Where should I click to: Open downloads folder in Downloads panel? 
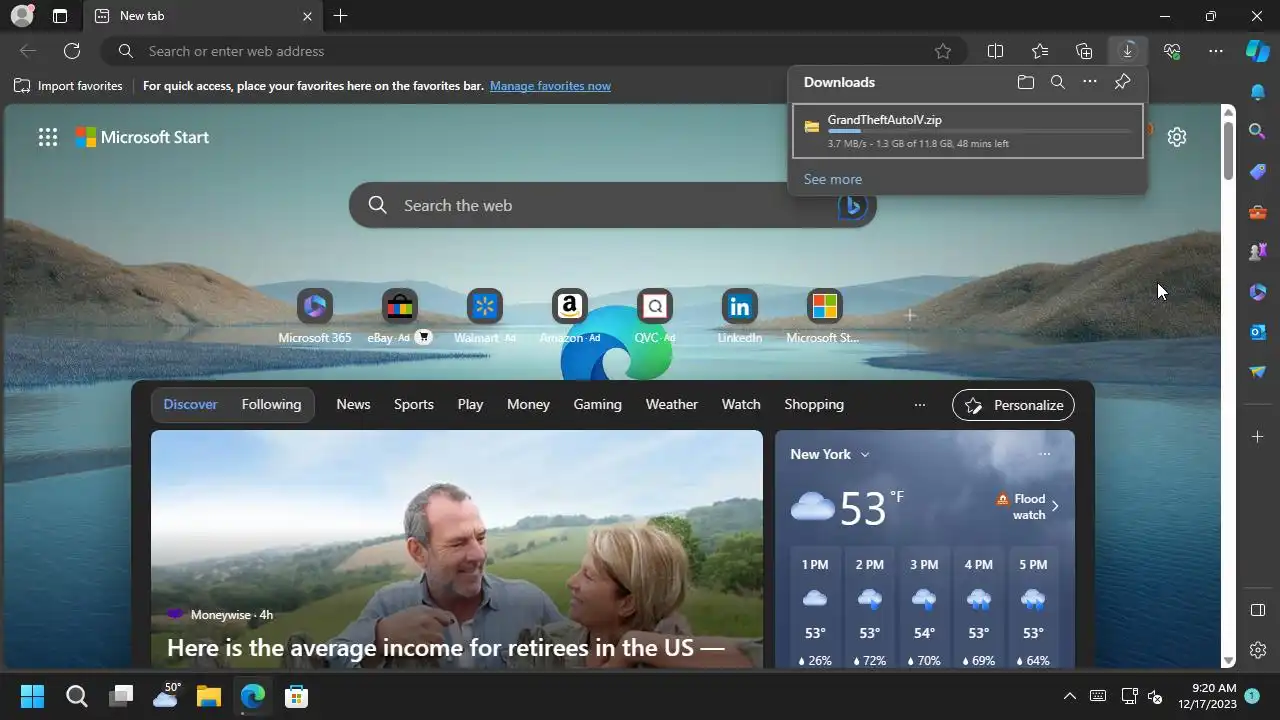[1026, 82]
